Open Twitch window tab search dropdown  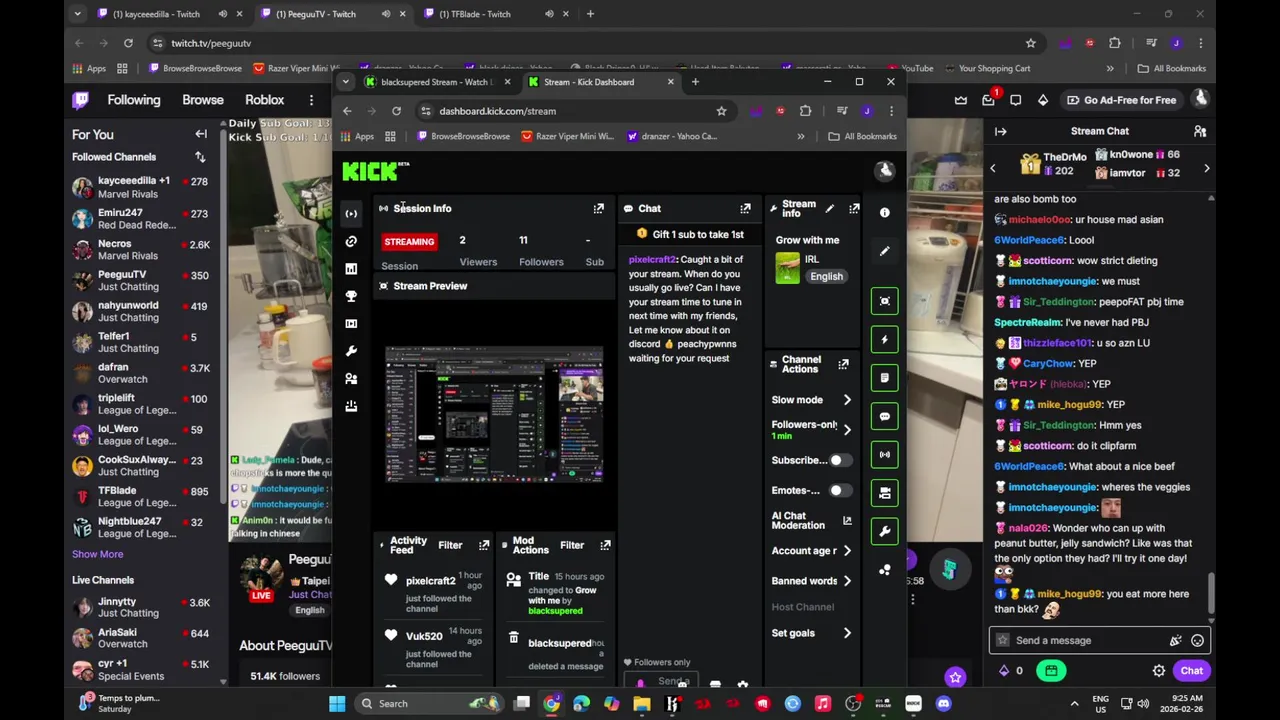click(x=78, y=14)
